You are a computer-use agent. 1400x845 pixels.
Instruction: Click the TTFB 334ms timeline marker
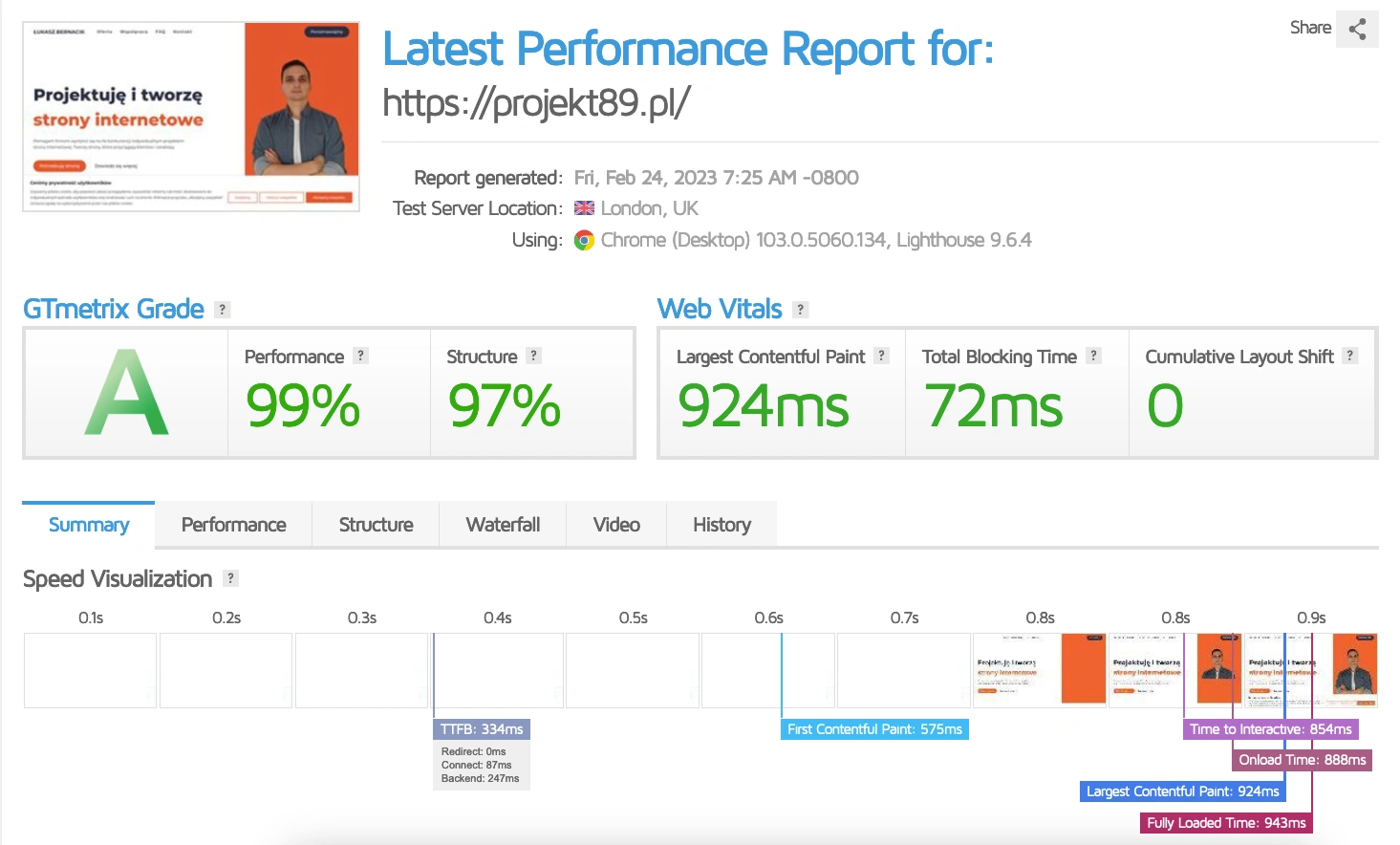(482, 729)
